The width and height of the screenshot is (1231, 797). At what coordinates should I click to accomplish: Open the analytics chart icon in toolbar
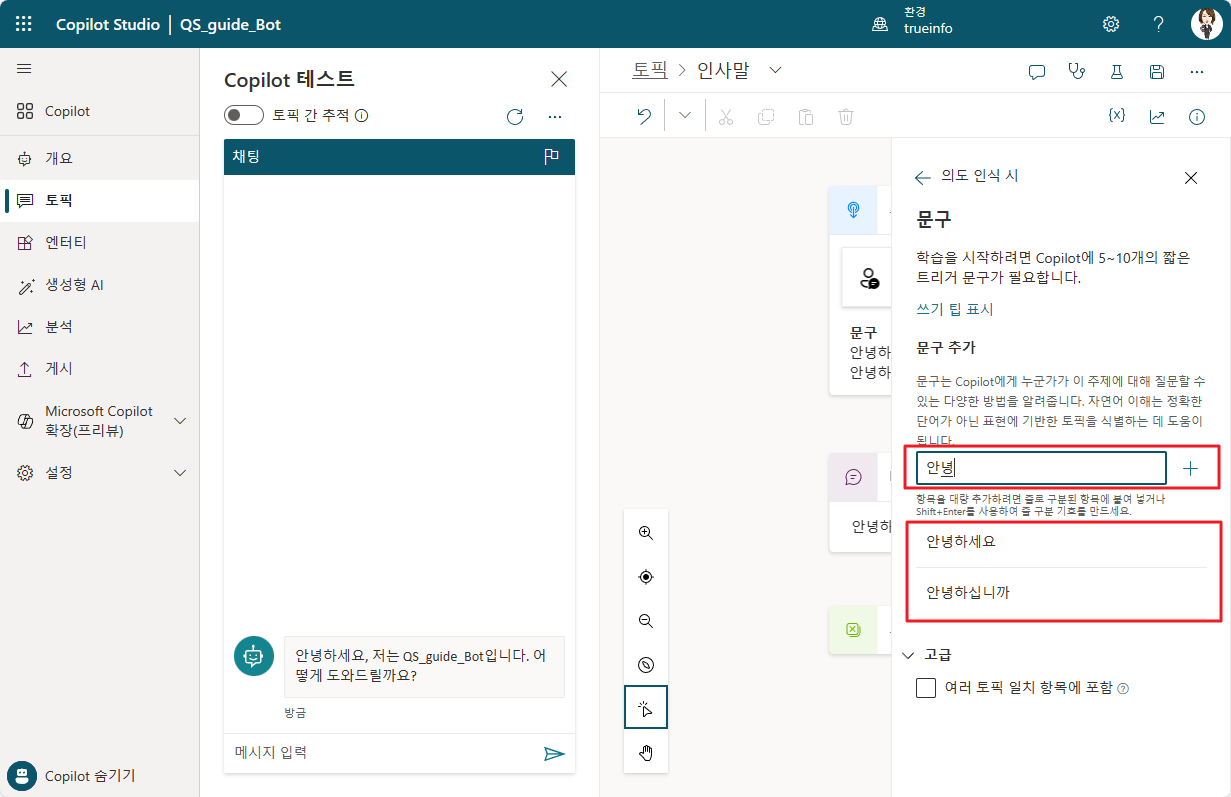tap(1157, 117)
